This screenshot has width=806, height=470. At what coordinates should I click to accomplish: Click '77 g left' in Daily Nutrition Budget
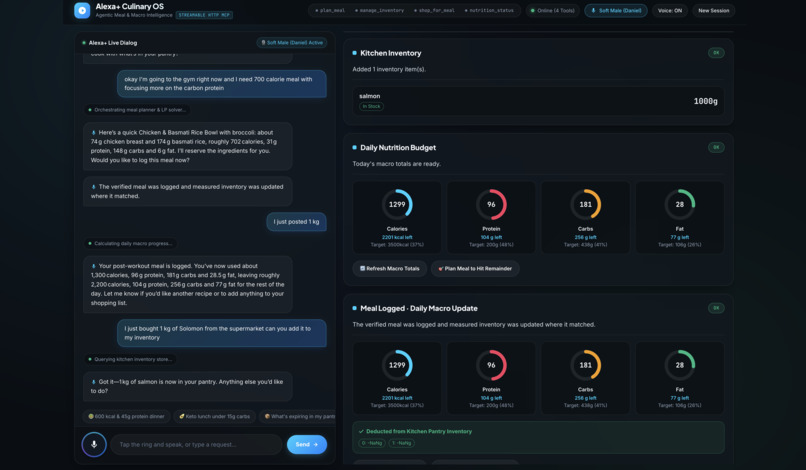680,237
